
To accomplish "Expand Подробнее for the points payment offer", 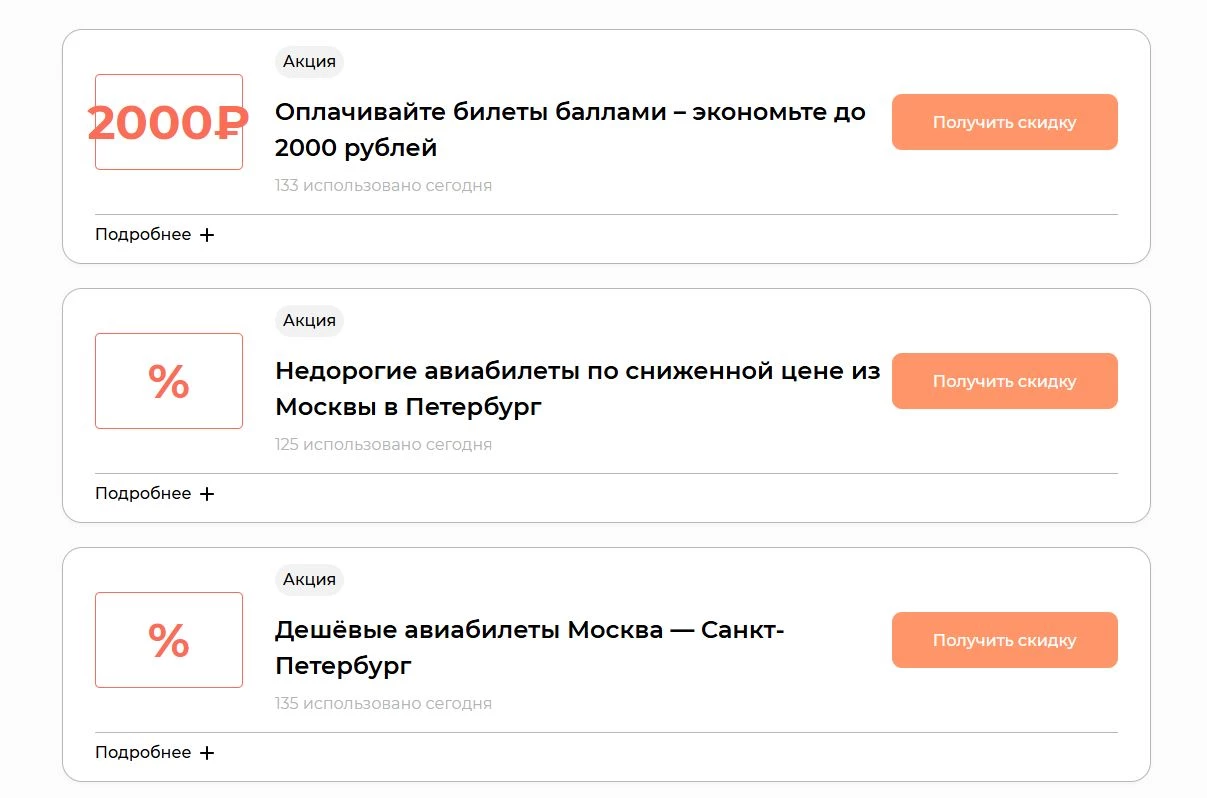I will [143, 235].
